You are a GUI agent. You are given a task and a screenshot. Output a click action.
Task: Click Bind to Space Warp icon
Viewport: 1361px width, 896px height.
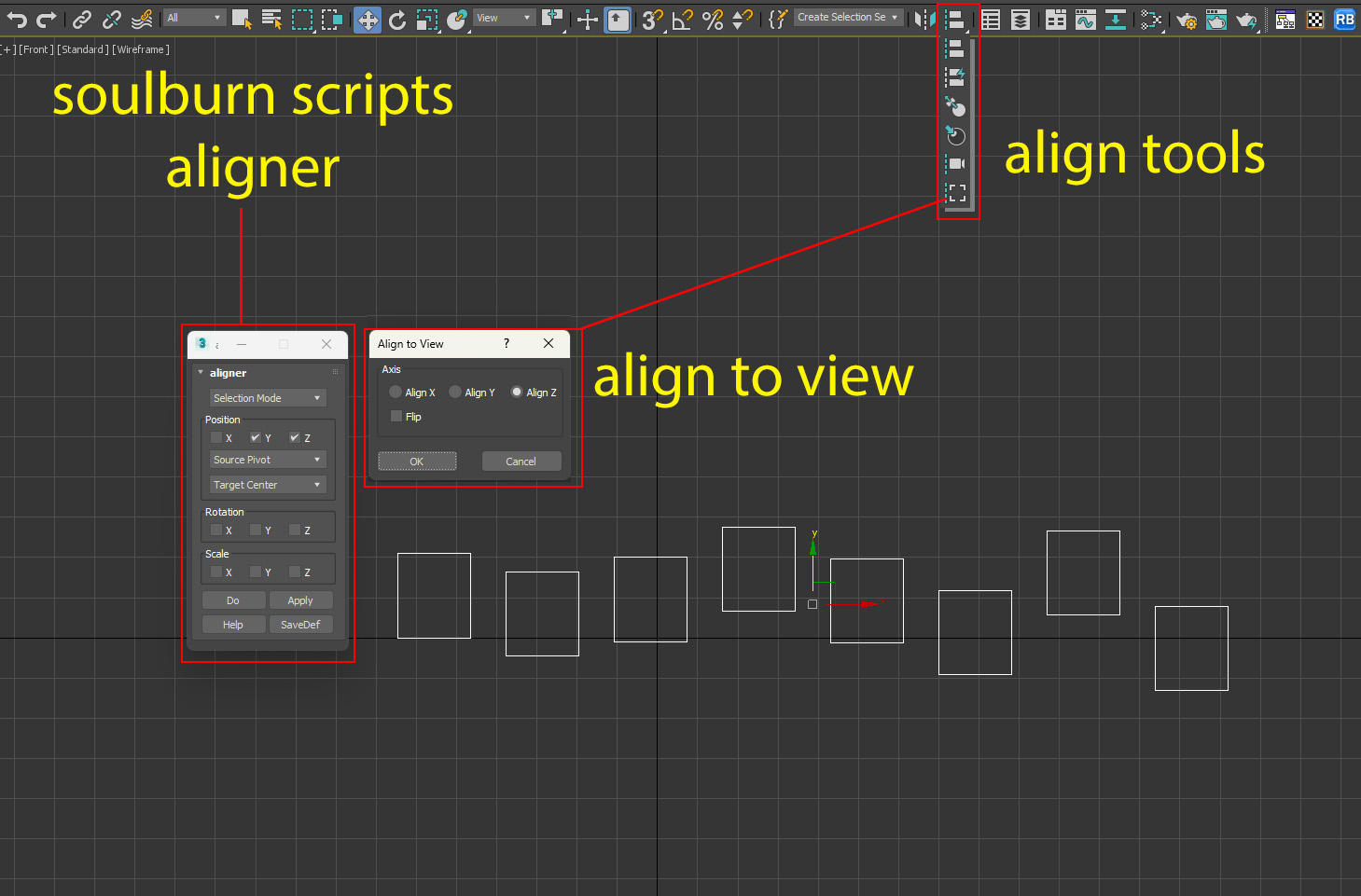[142, 19]
